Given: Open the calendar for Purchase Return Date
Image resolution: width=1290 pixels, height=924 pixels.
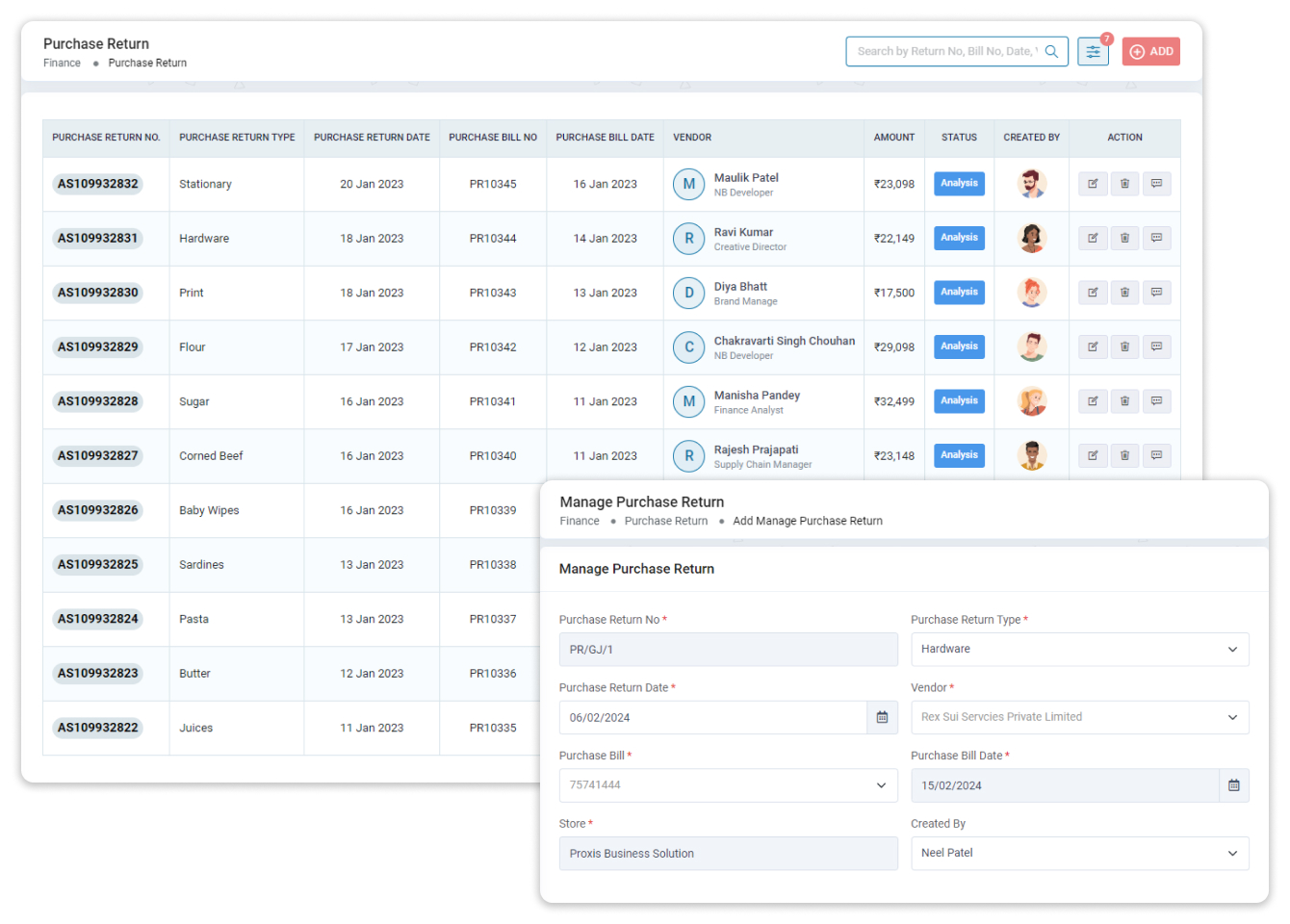Looking at the screenshot, I should coord(882,717).
